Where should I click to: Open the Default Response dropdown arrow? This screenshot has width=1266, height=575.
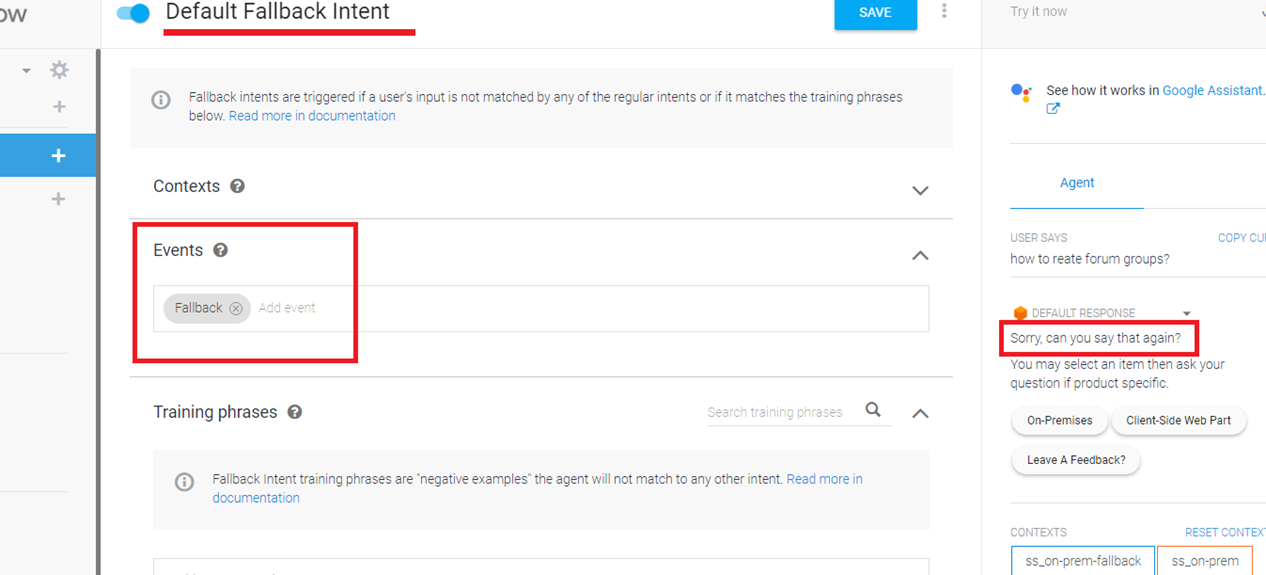click(x=1187, y=313)
